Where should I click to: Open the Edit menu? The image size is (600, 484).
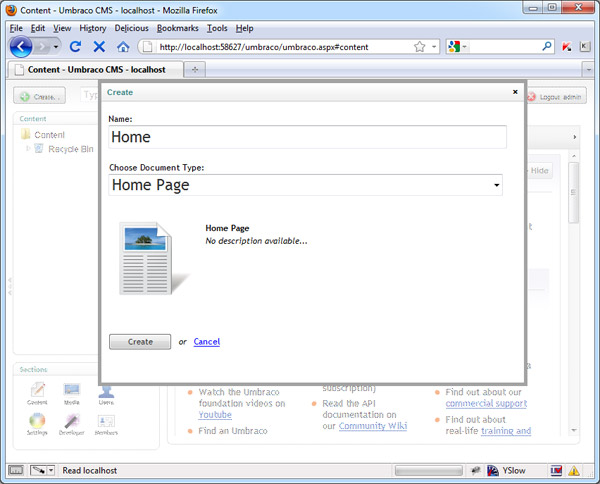point(38,28)
